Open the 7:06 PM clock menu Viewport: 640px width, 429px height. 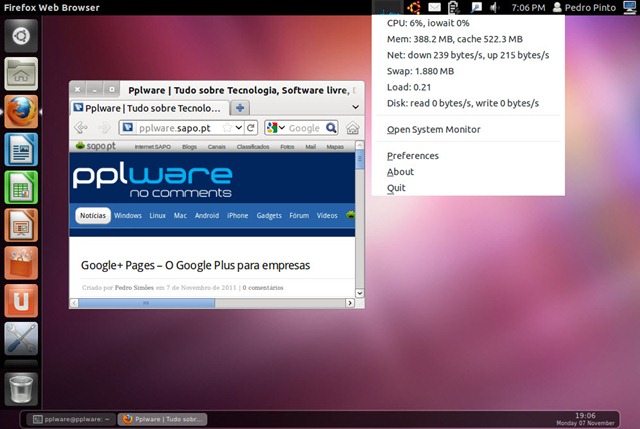tap(528, 7)
